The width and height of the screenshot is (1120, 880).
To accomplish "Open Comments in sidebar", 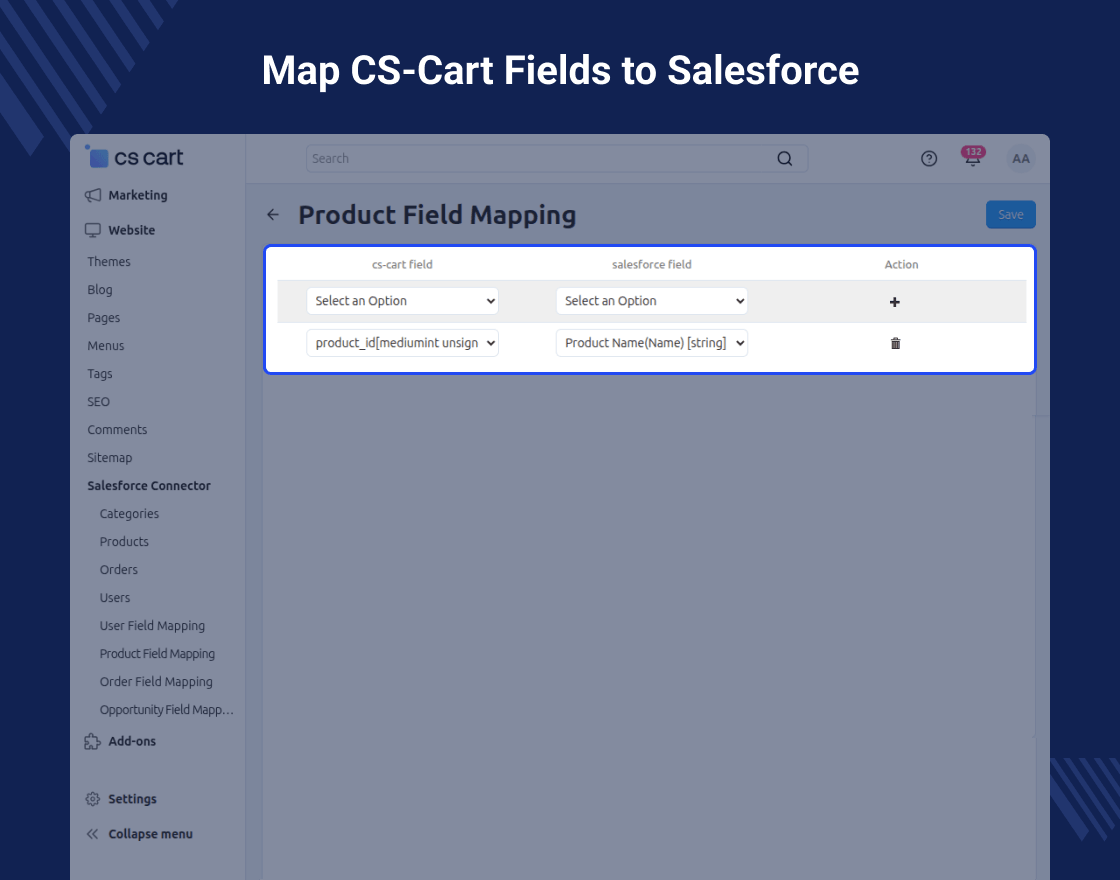I will tap(117, 429).
